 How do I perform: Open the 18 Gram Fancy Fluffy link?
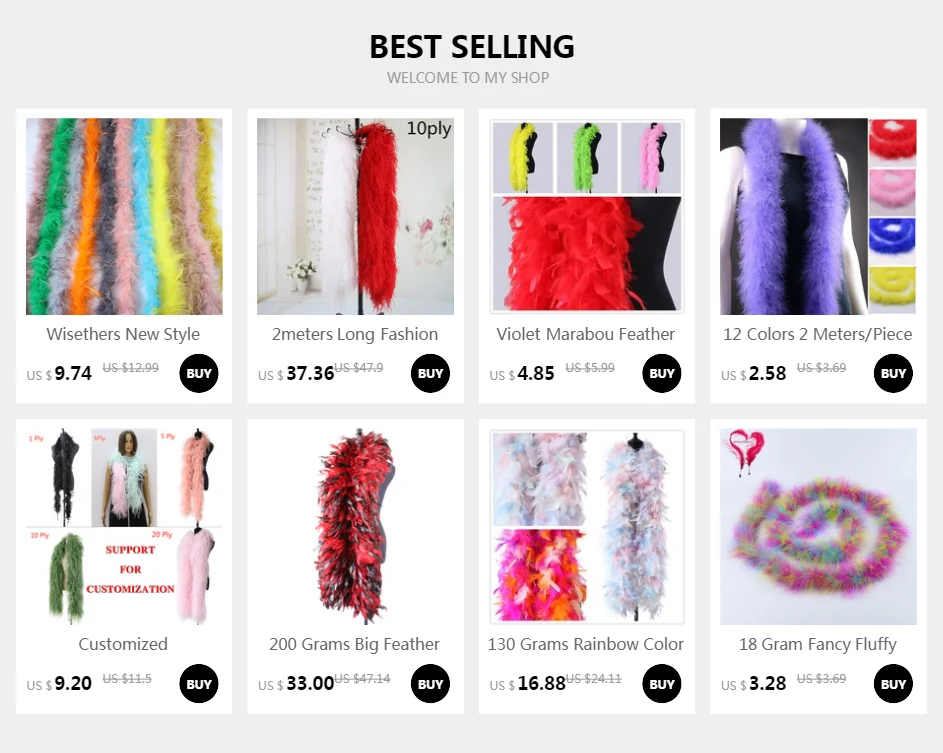818,645
